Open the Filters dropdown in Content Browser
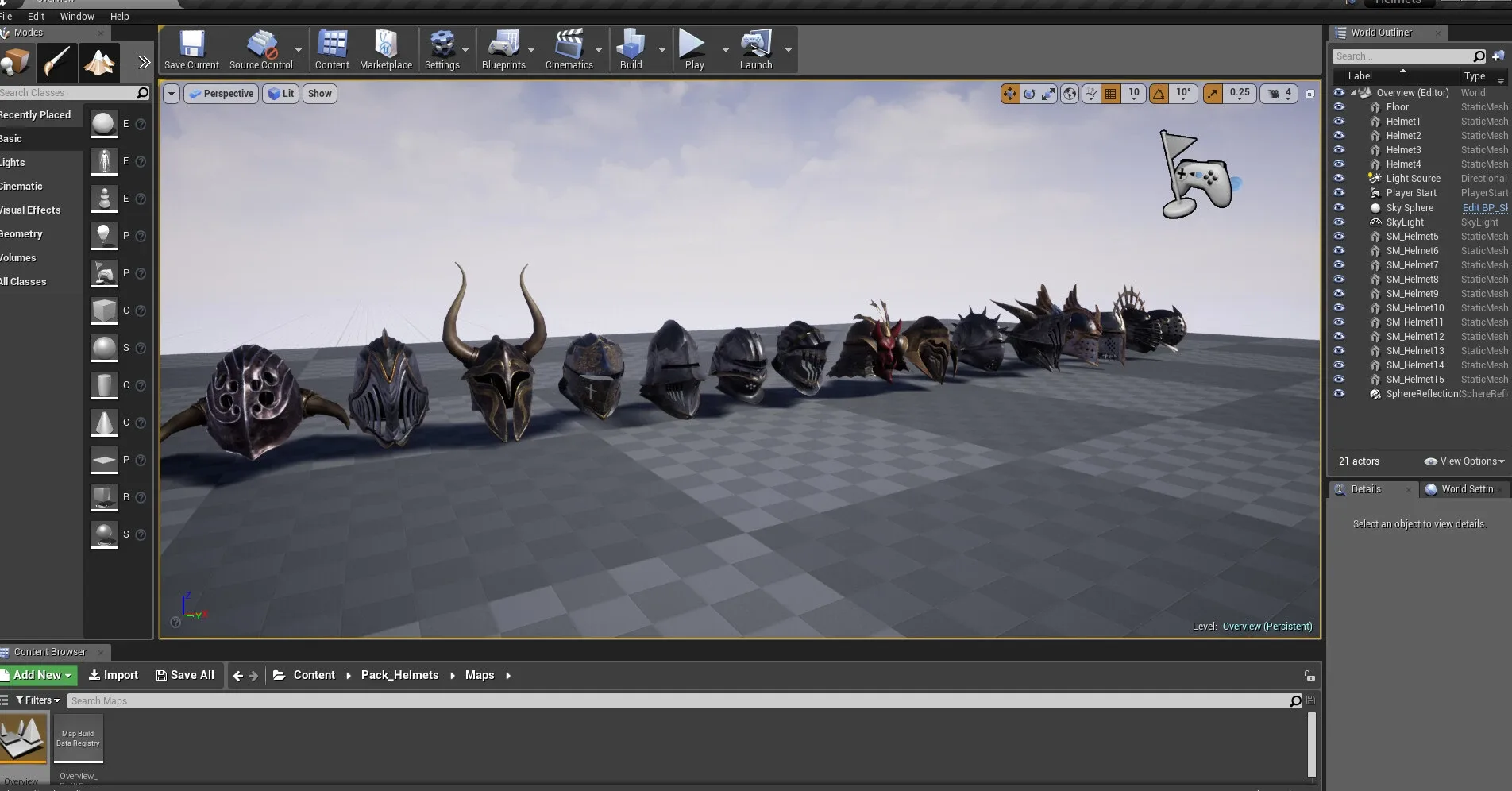The height and width of the screenshot is (791, 1512). pos(38,700)
